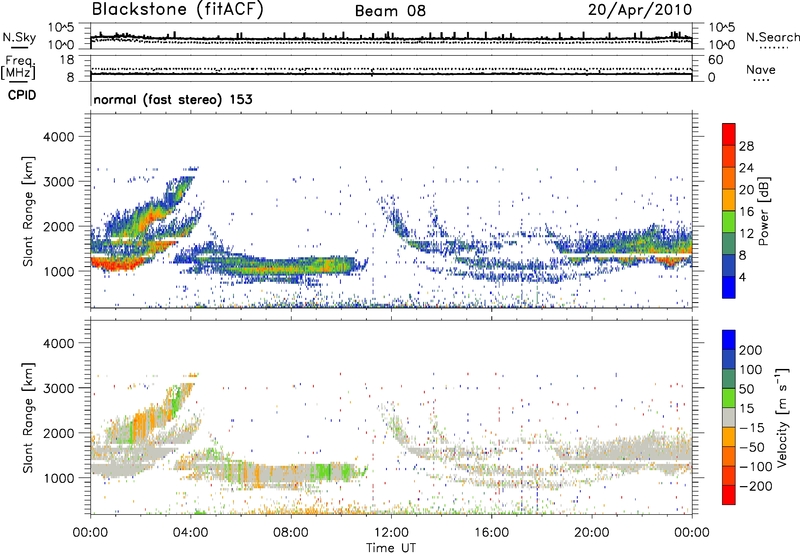Select the "Beam 08" heading text
800x554 pixels.
click(x=390, y=11)
